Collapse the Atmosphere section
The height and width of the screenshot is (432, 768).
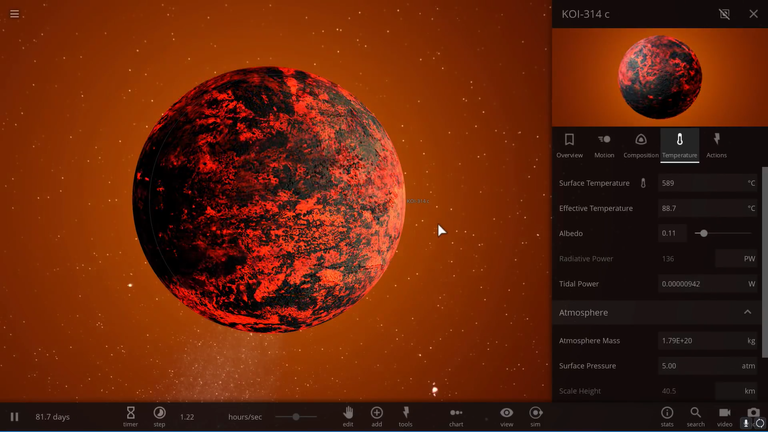click(x=747, y=313)
